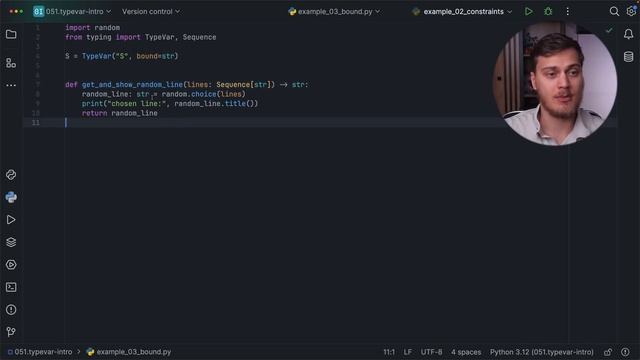Open 051.typevar-intro project dropdown

click(x=72, y=11)
